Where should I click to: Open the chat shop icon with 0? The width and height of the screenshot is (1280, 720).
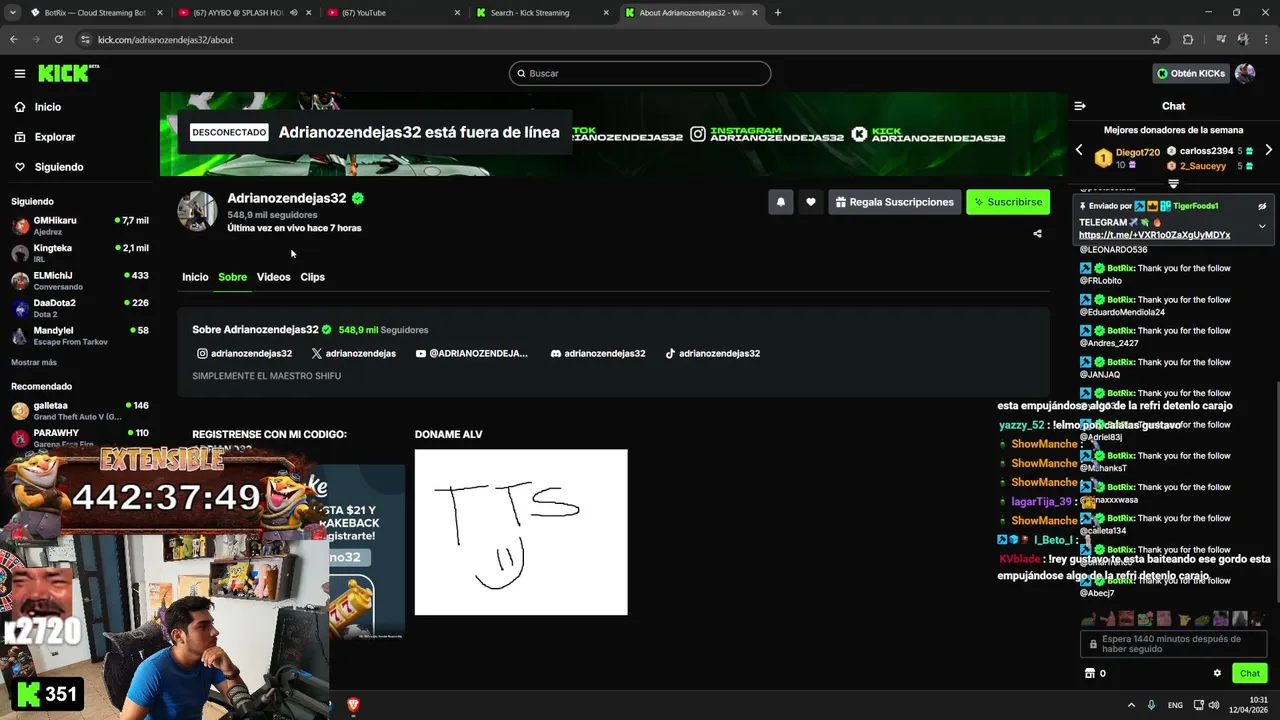(1095, 673)
